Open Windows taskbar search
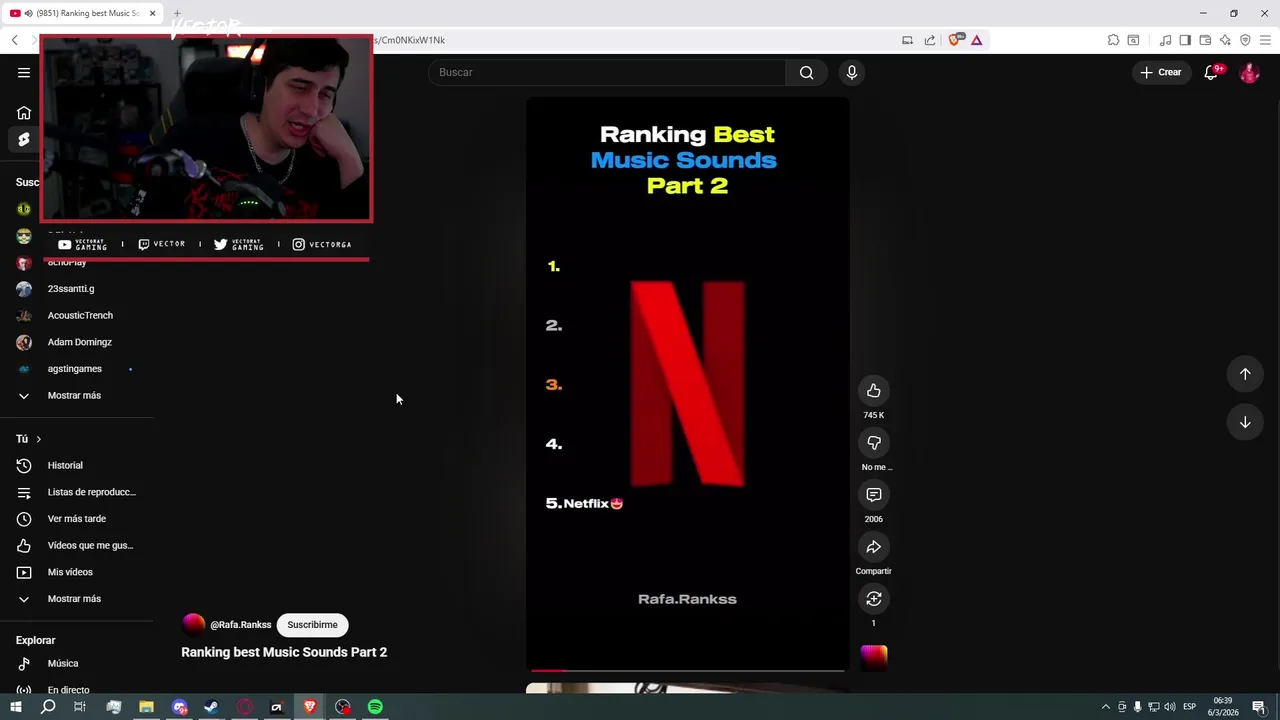1280x720 pixels. point(48,707)
